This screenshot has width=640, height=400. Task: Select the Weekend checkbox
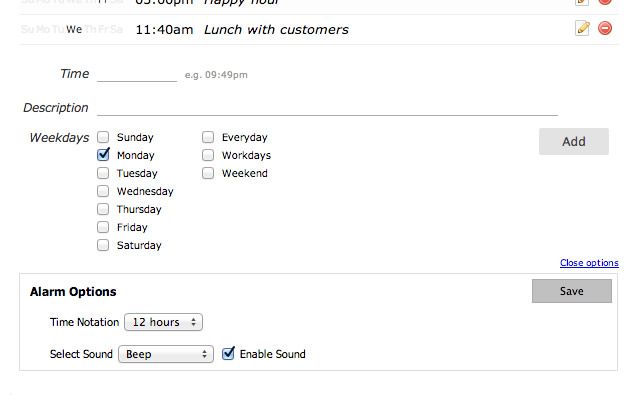[x=208, y=174]
